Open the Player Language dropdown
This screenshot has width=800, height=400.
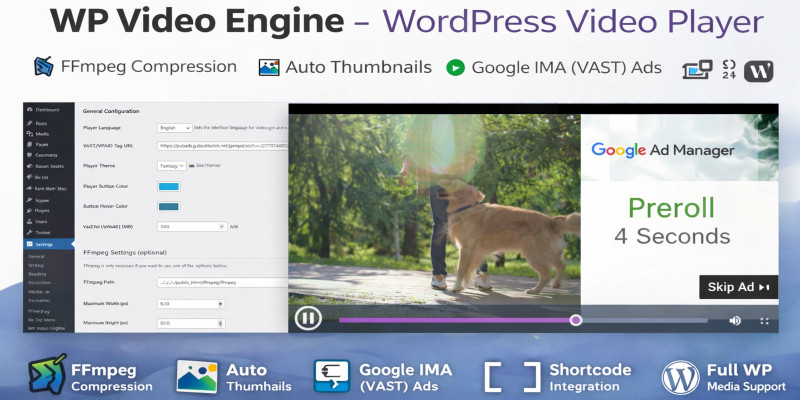(174, 128)
